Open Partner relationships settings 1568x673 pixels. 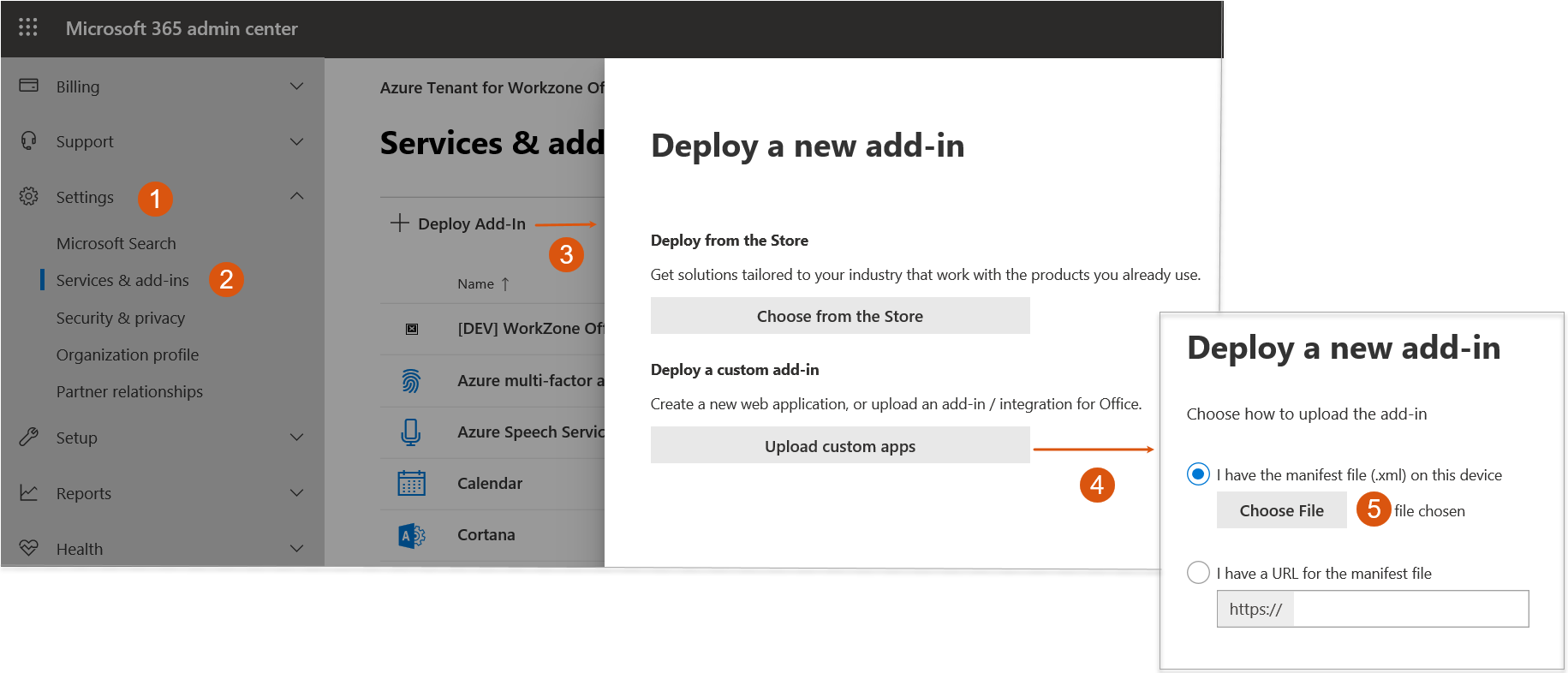(x=129, y=391)
